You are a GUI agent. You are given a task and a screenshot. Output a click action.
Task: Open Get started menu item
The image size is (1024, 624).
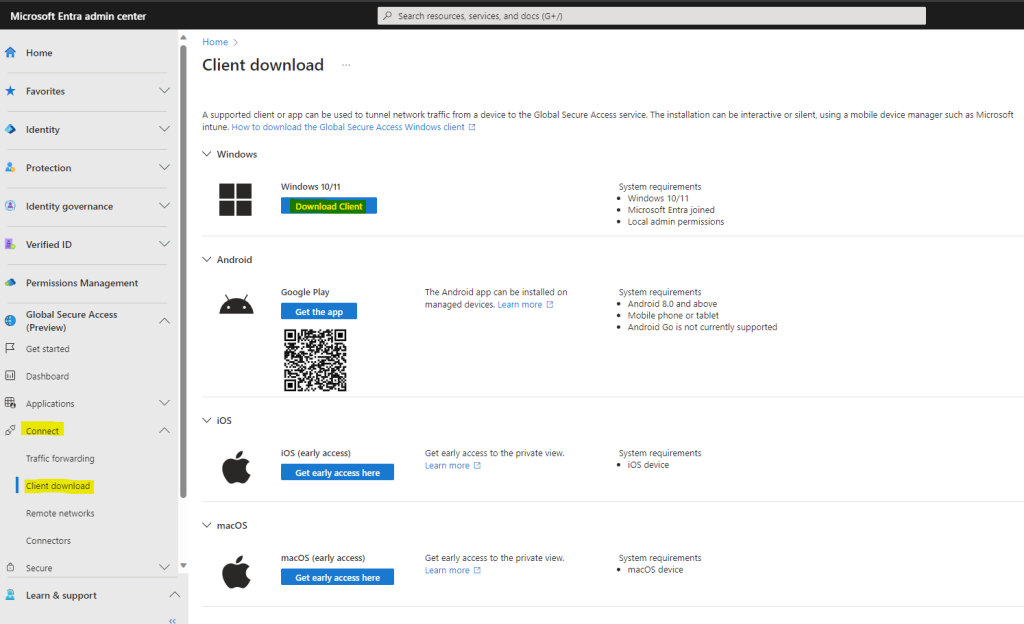(x=48, y=349)
